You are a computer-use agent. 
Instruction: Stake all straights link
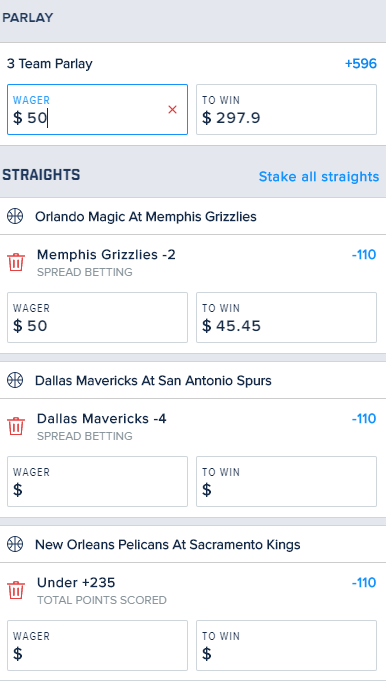click(x=319, y=176)
